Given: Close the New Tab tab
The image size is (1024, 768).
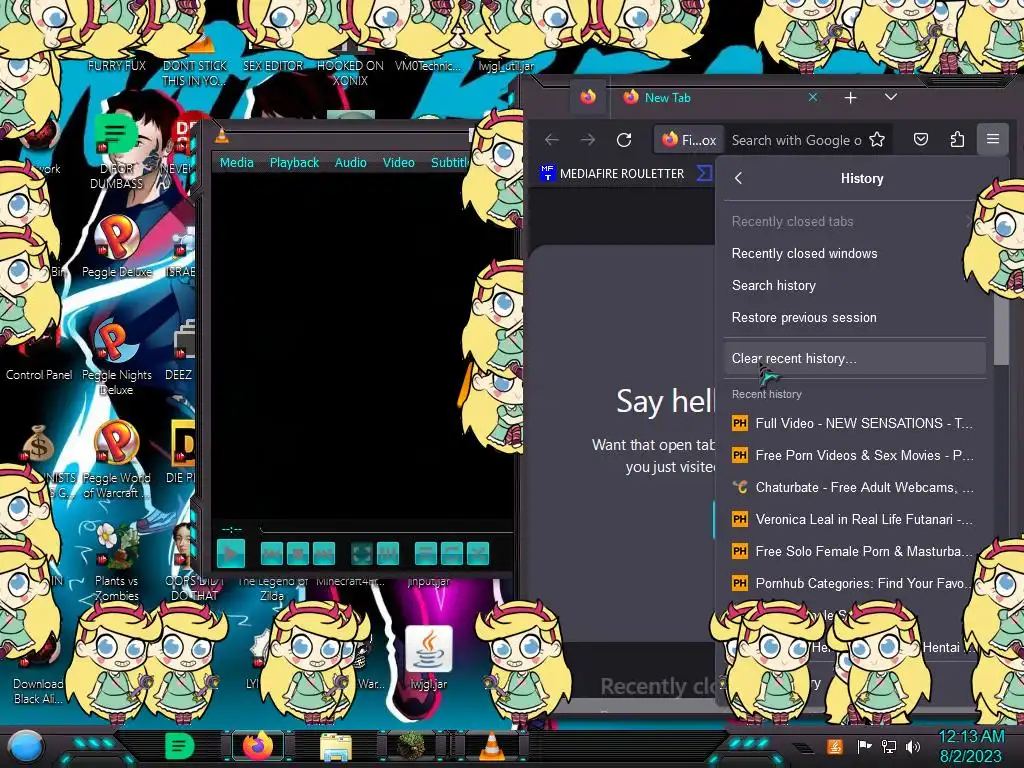Looking at the screenshot, I should coord(812,97).
